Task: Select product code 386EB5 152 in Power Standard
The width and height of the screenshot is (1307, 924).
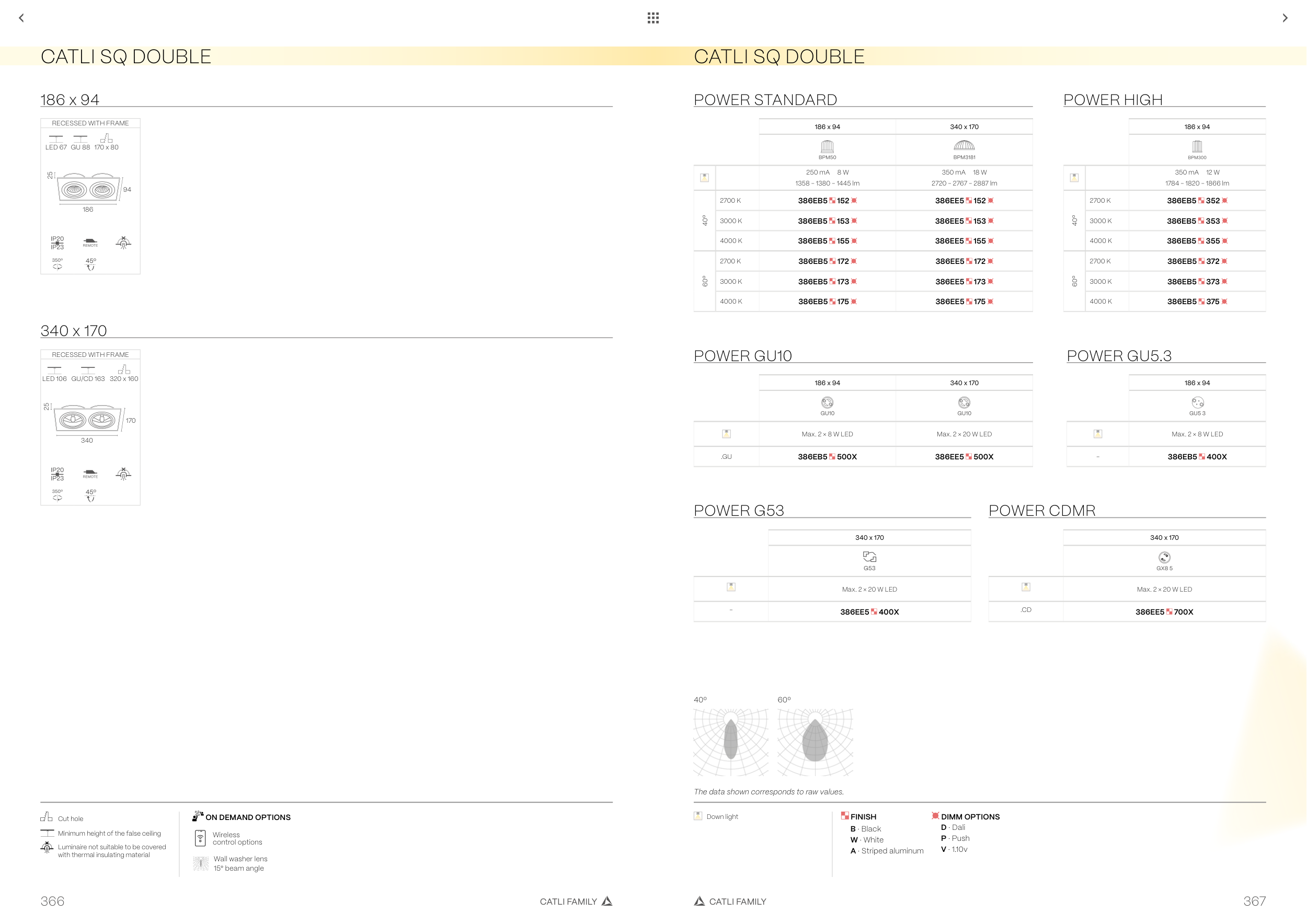Action: (827, 201)
